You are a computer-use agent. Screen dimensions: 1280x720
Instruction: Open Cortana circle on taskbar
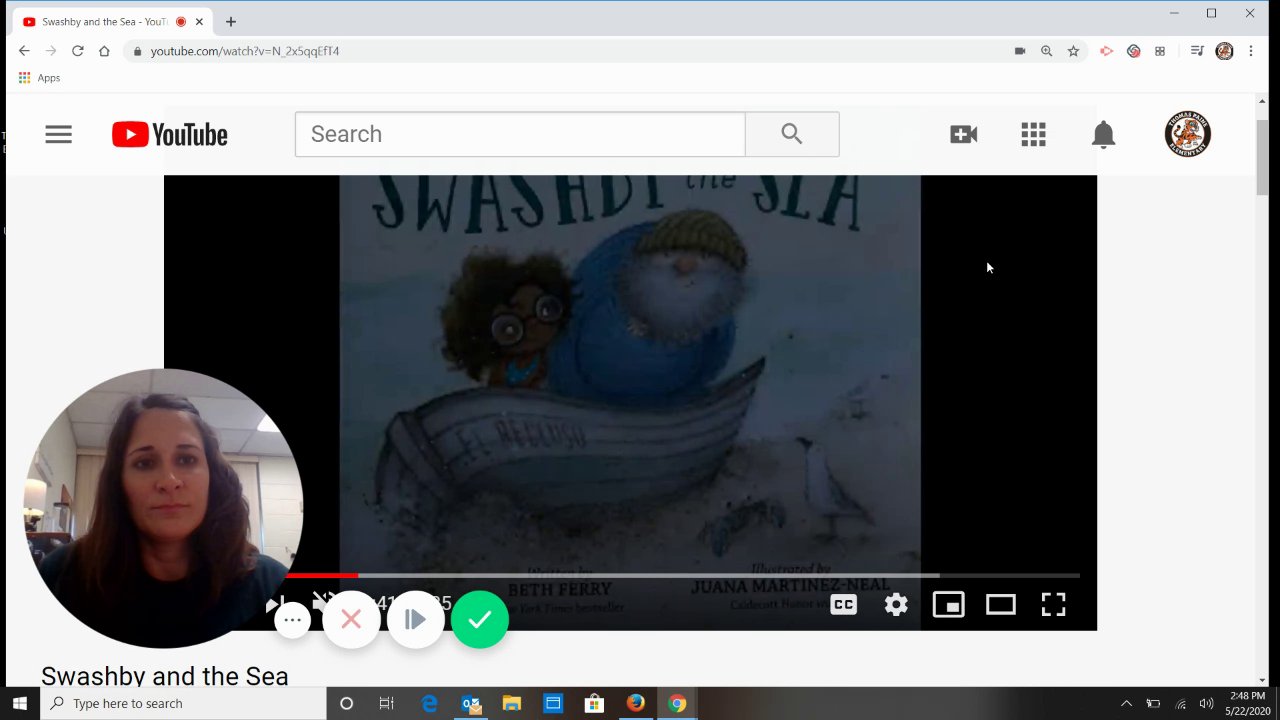(x=346, y=704)
